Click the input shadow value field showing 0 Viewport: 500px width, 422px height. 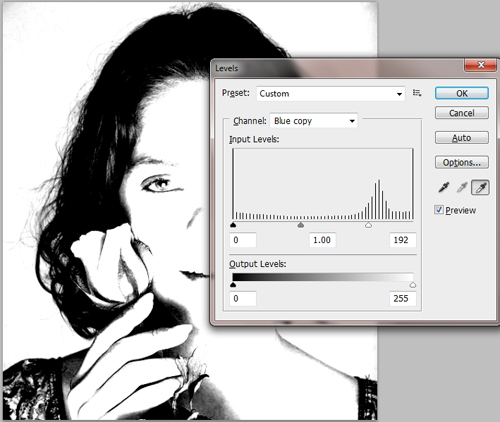[x=243, y=240]
